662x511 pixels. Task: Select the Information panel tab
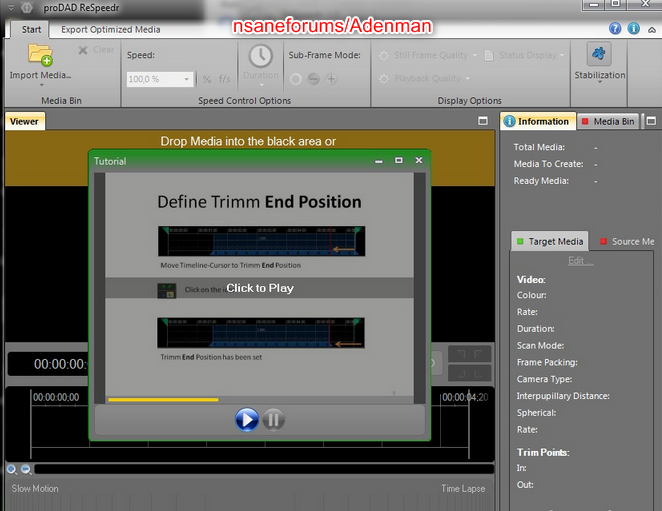pyautogui.click(x=538, y=121)
